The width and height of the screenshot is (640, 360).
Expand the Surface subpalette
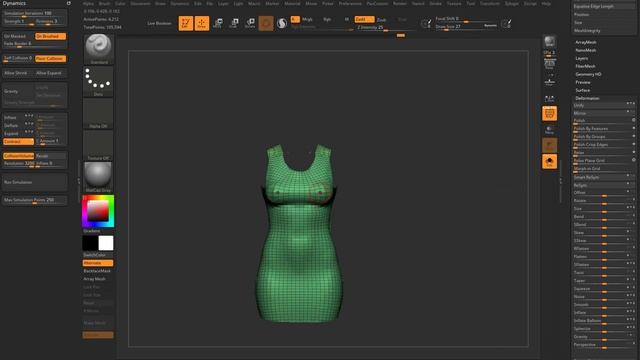(582, 90)
